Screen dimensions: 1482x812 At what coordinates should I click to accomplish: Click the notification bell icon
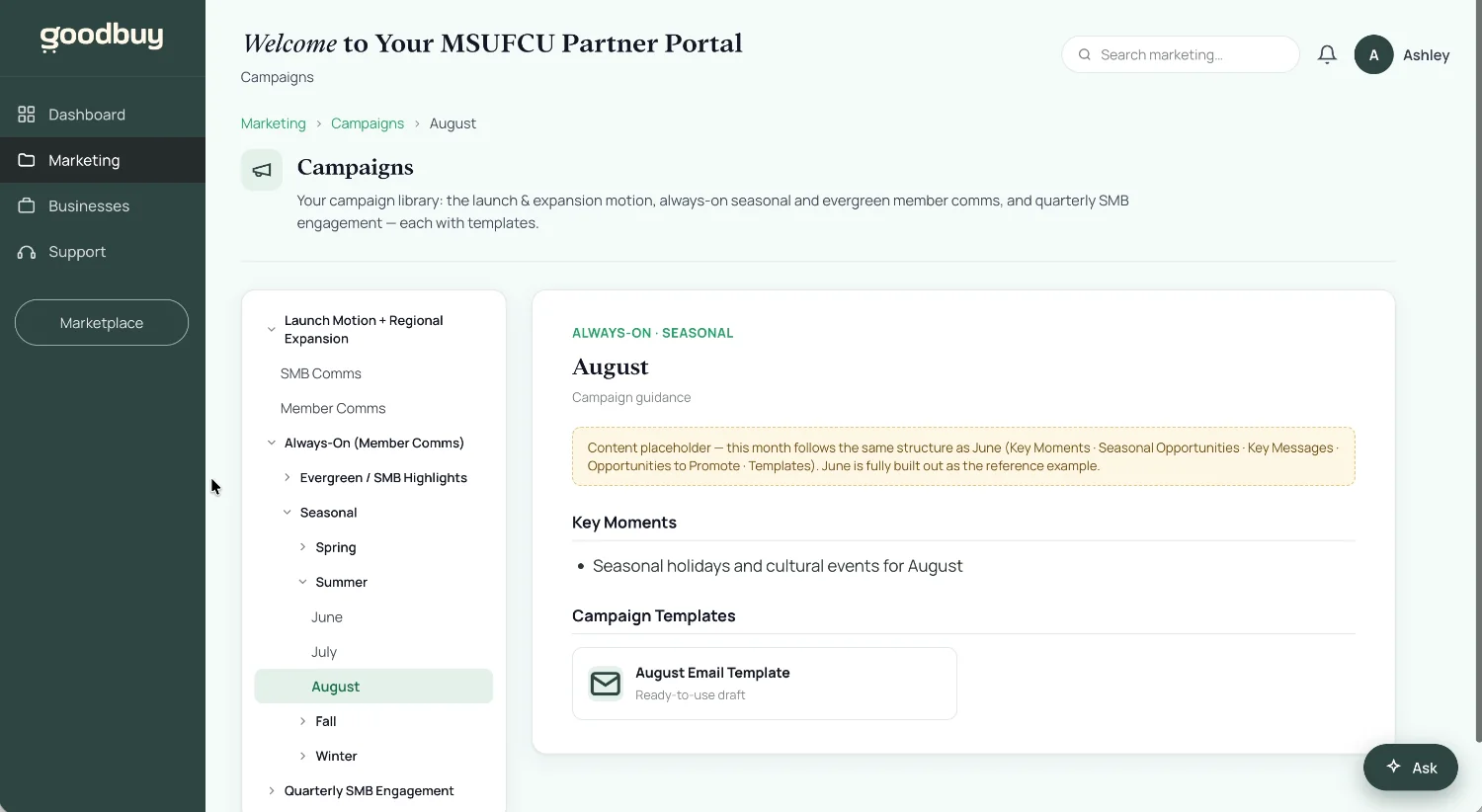[x=1327, y=54]
